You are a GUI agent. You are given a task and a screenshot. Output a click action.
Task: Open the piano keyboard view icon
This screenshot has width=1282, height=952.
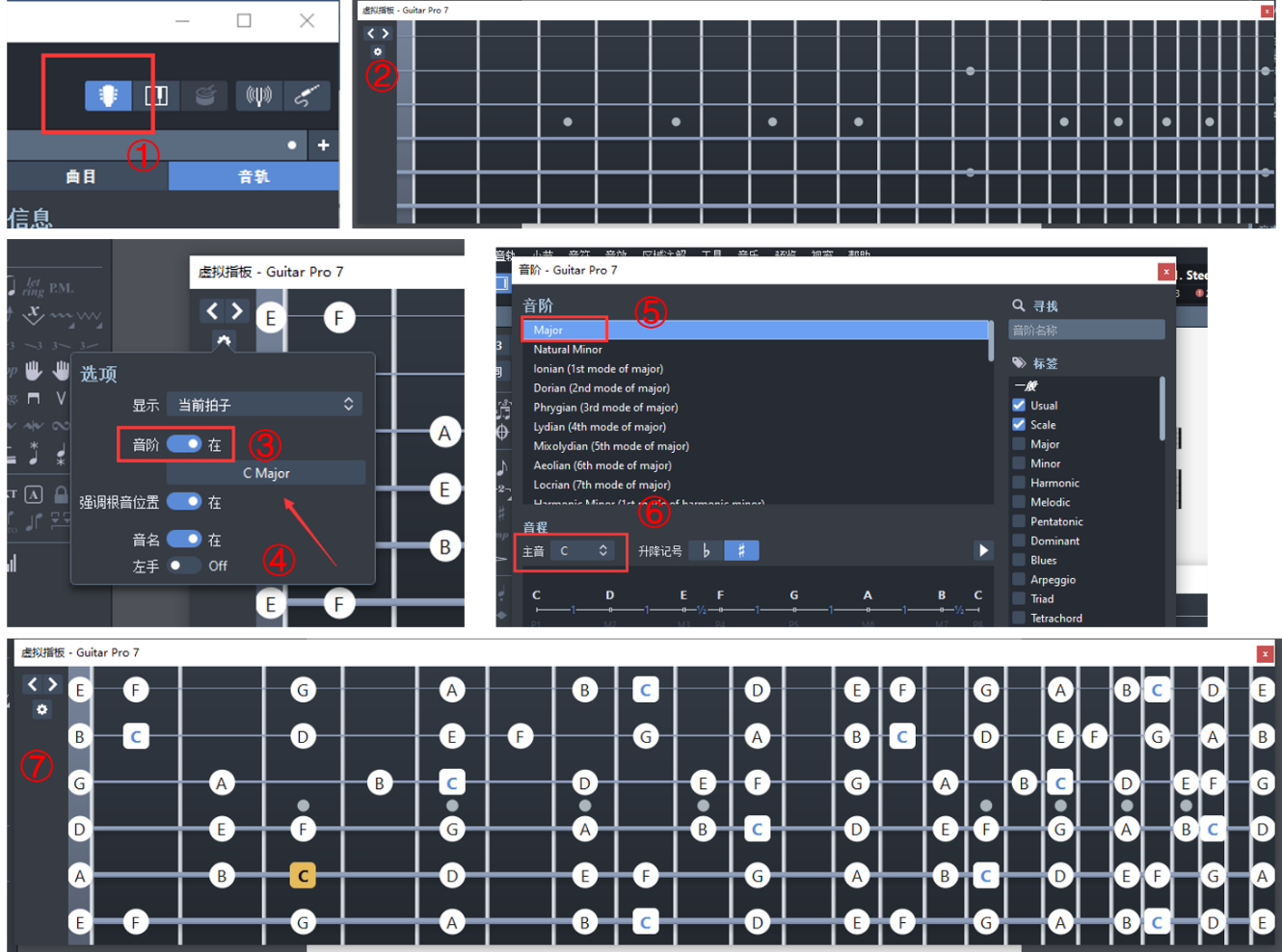[x=156, y=95]
